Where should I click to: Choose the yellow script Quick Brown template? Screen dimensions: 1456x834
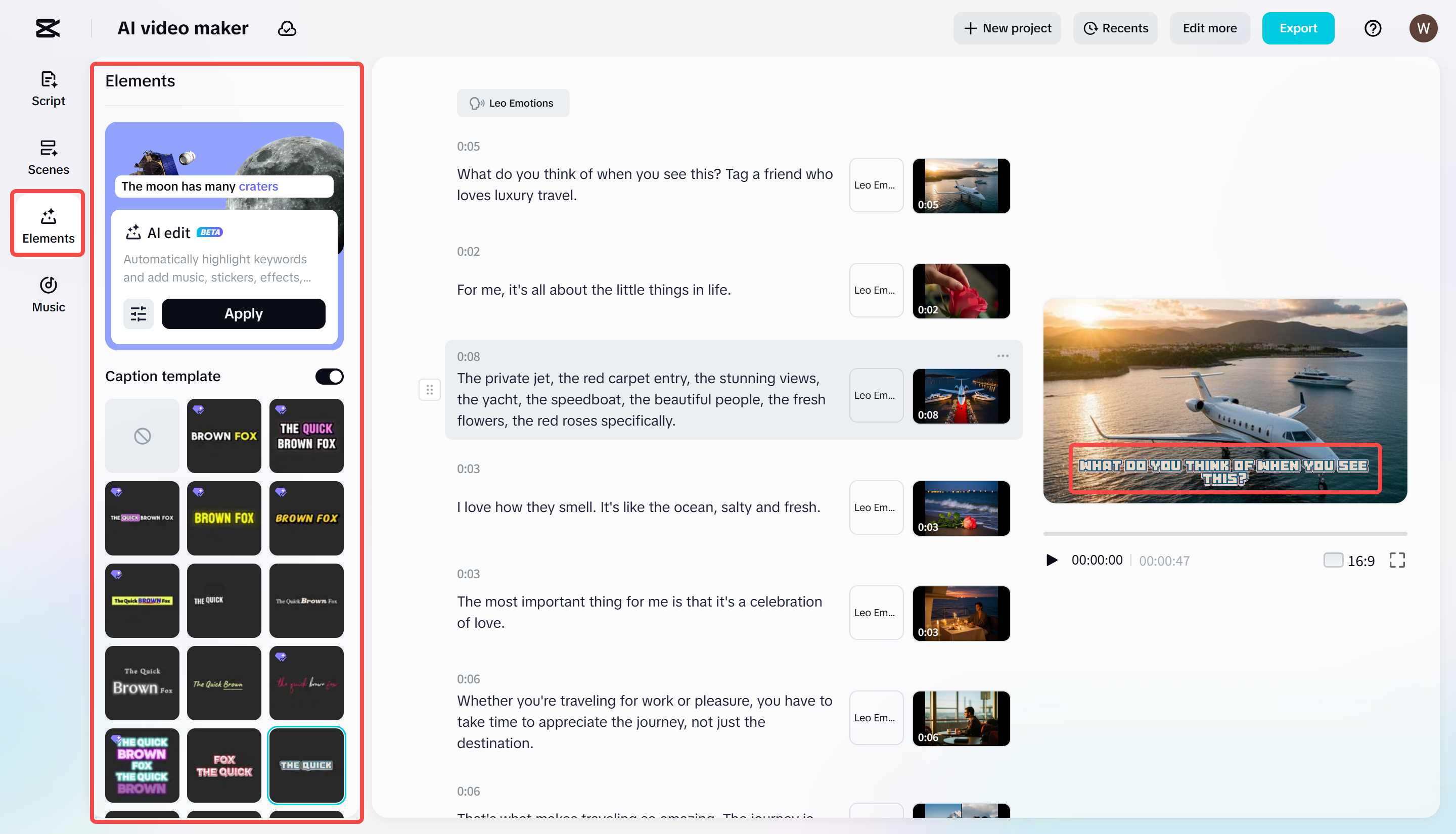click(x=224, y=683)
